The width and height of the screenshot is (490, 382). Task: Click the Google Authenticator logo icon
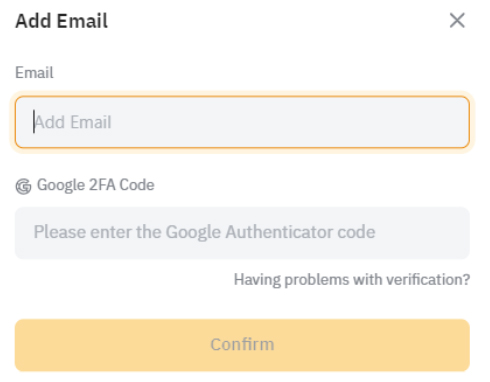23,186
